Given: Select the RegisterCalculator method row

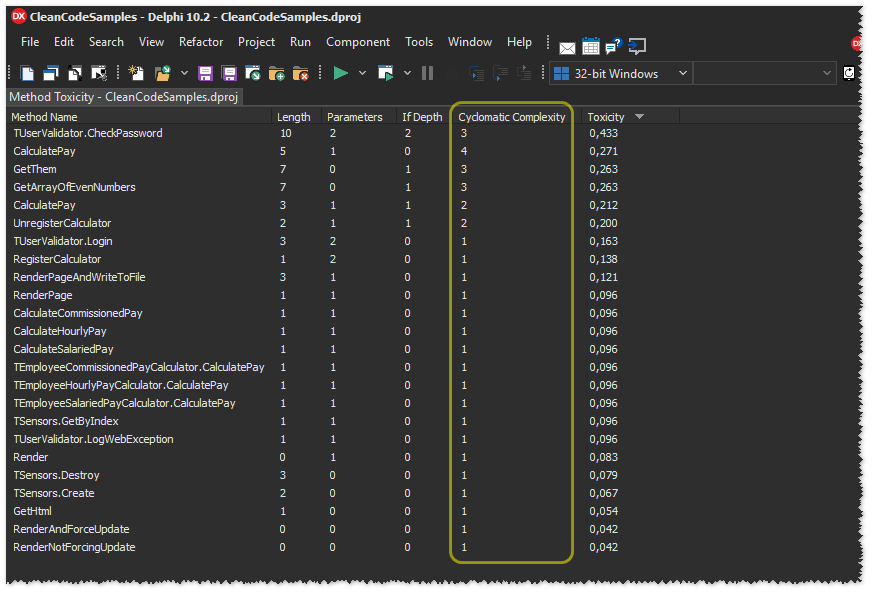Looking at the screenshot, I should [x=344, y=259].
